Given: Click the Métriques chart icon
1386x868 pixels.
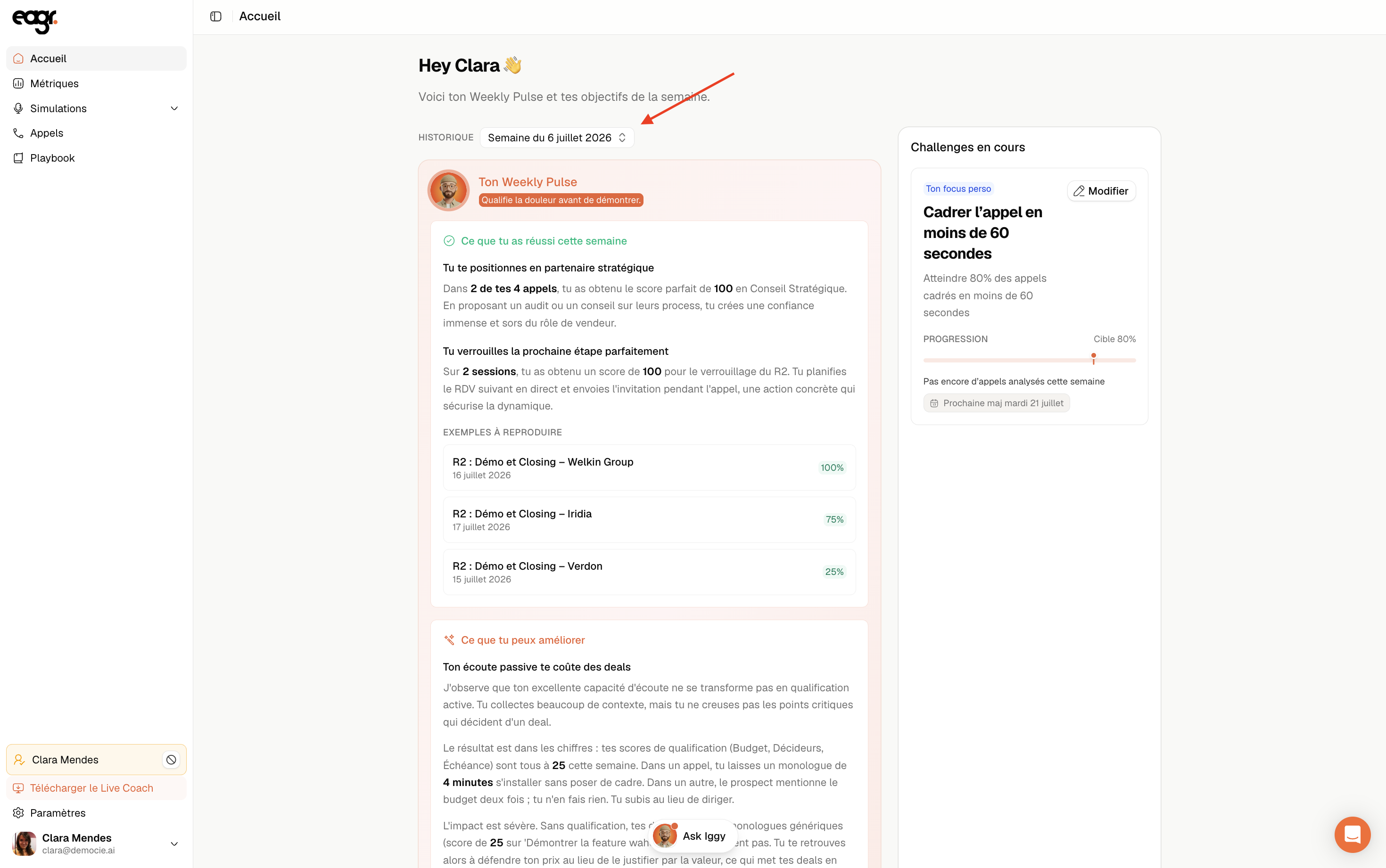Looking at the screenshot, I should click(18, 83).
